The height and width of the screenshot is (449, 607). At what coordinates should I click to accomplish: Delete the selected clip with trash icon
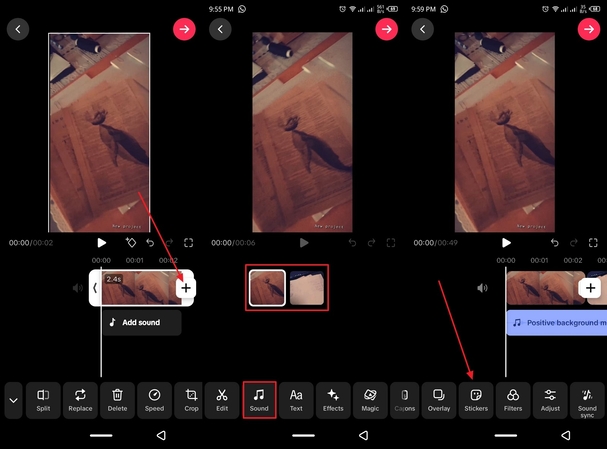(x=117, y=400)
